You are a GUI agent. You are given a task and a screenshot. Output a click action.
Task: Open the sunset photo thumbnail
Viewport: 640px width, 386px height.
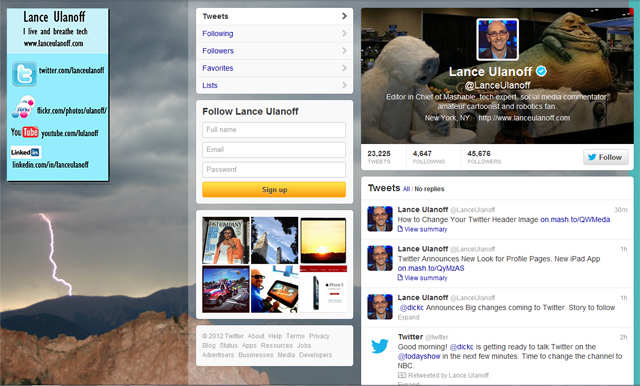323,240
